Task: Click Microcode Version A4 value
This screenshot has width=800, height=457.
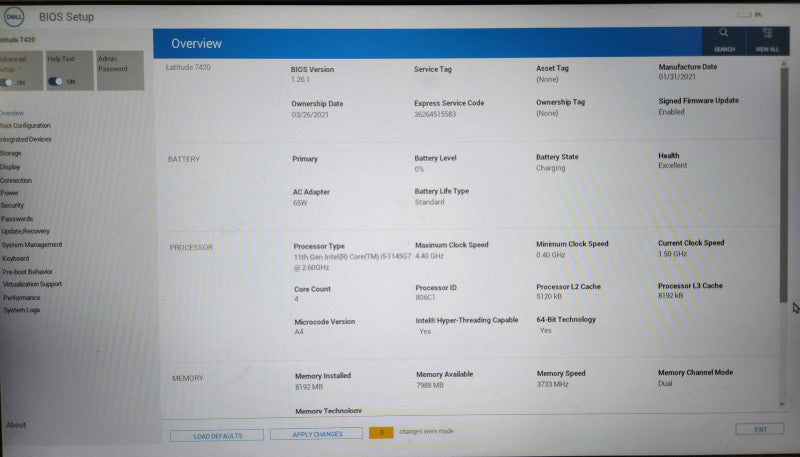Action: tap(299, 332)
